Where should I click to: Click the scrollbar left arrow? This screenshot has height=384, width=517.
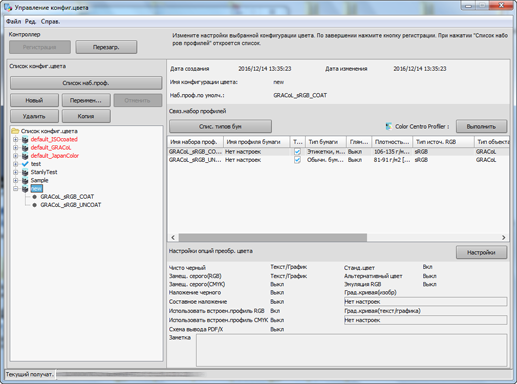click(x=173, y=237)
